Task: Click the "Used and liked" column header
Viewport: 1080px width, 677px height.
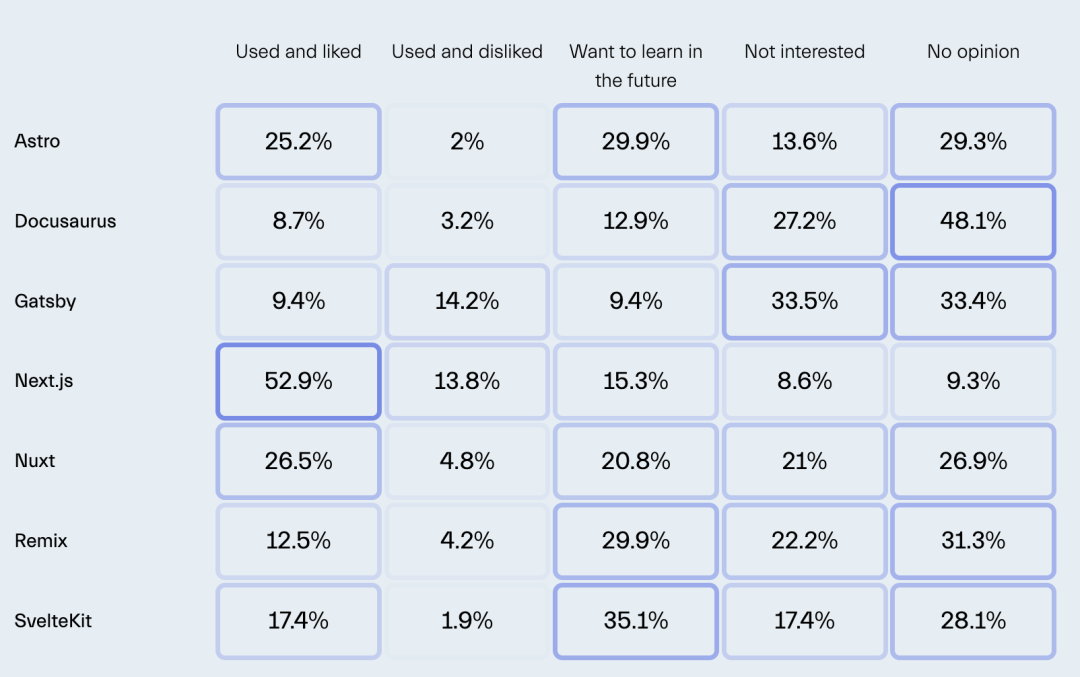Action: point(298,52)
